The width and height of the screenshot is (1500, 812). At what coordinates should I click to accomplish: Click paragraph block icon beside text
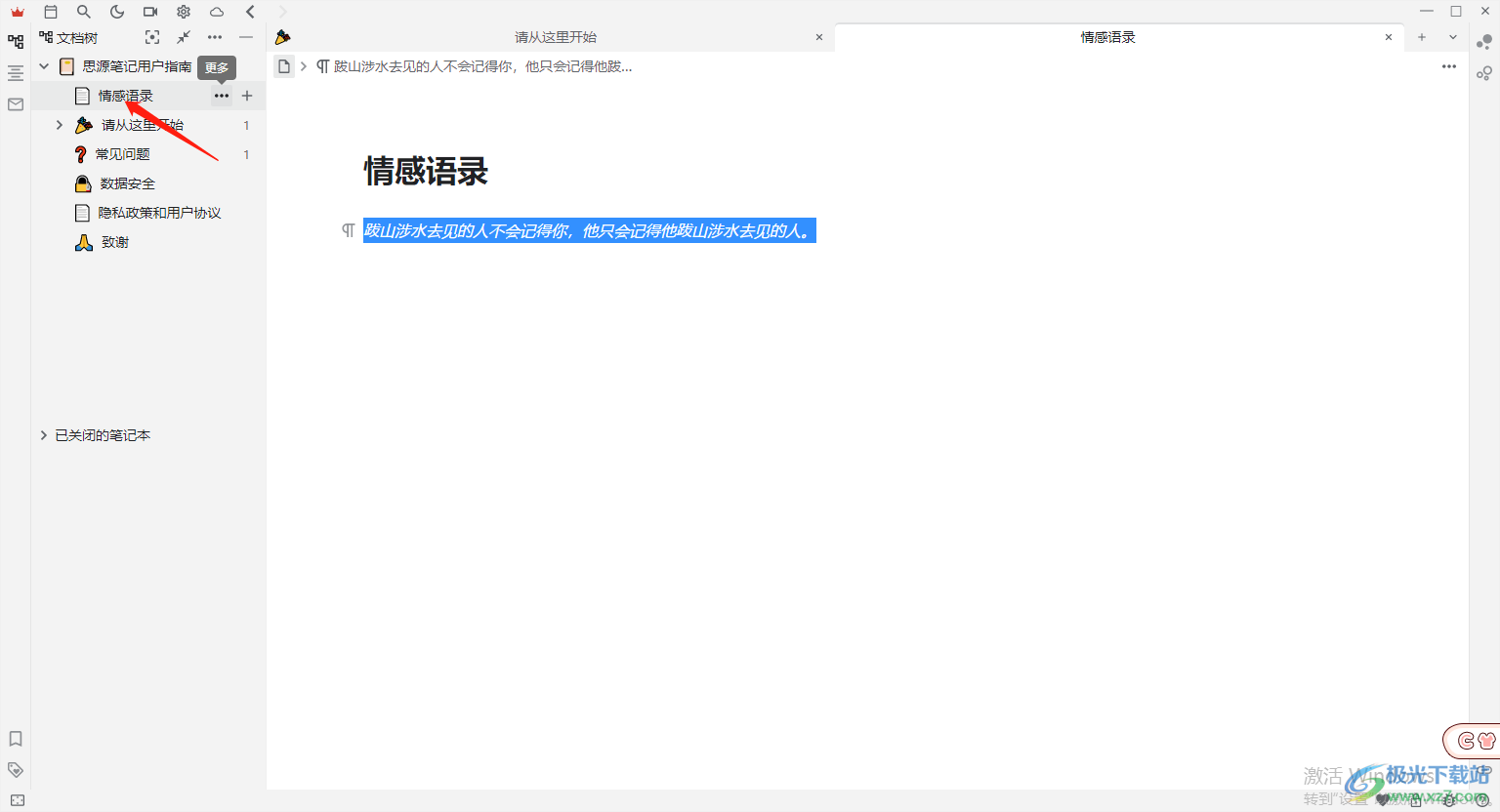348,231
